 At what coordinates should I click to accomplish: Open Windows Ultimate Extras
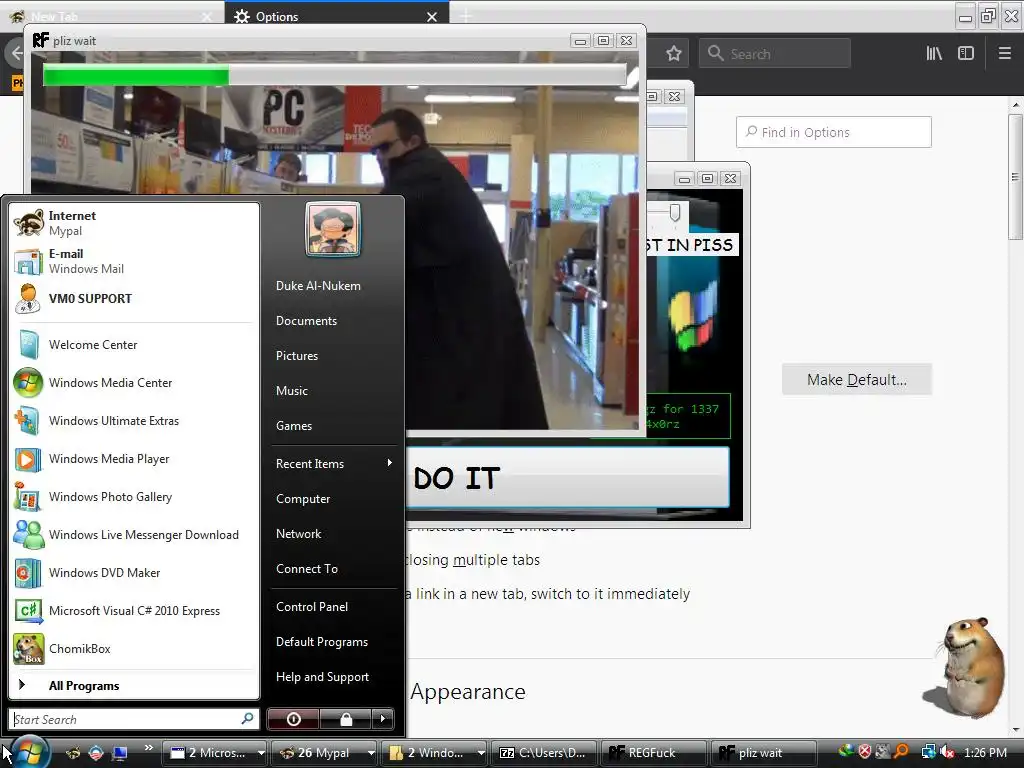[134, 421]
